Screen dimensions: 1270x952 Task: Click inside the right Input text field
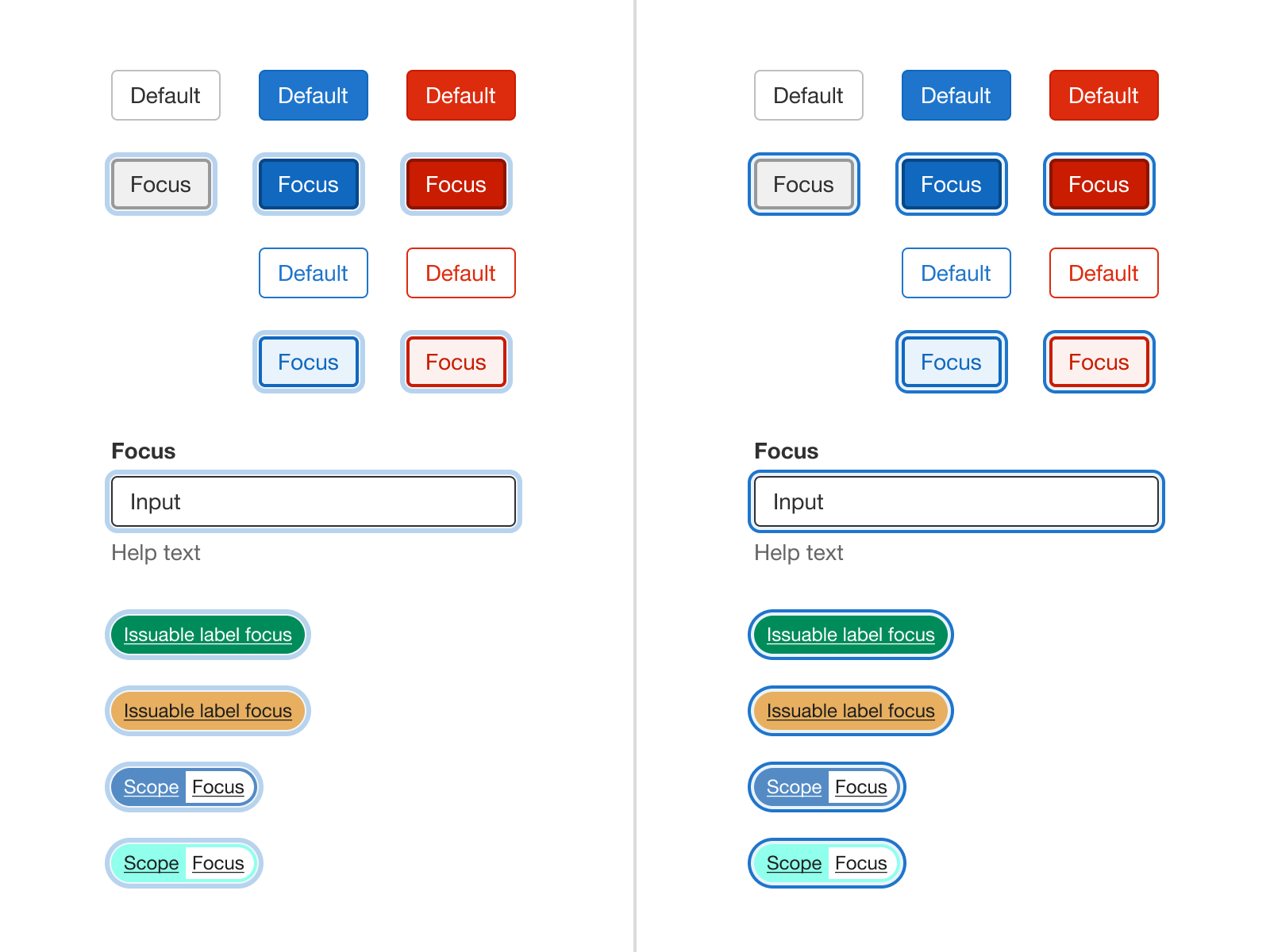(956, 501)
